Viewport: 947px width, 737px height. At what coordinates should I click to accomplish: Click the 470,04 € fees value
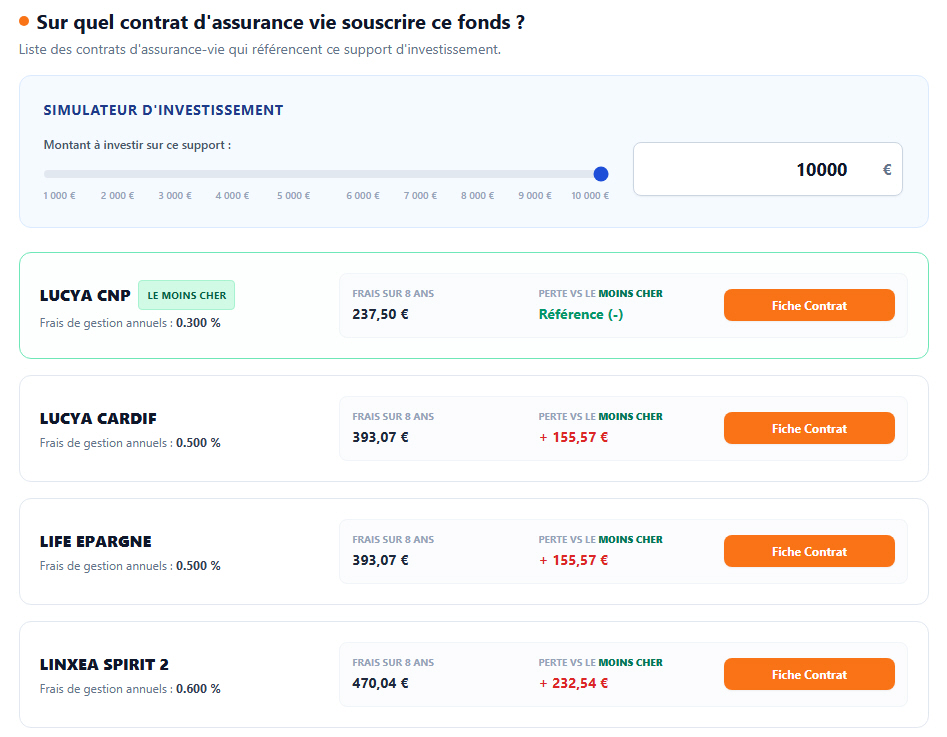(x=380, y=683)
